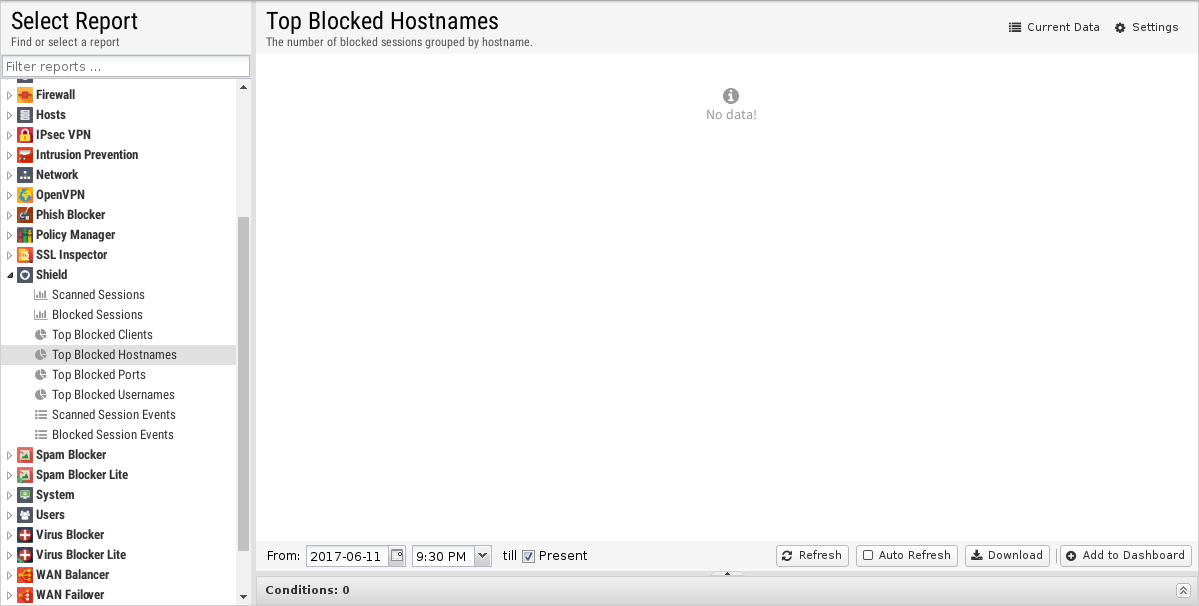Click the Filter reports input field
Viewport: 1199px width, 606px height.
(126, 66)
